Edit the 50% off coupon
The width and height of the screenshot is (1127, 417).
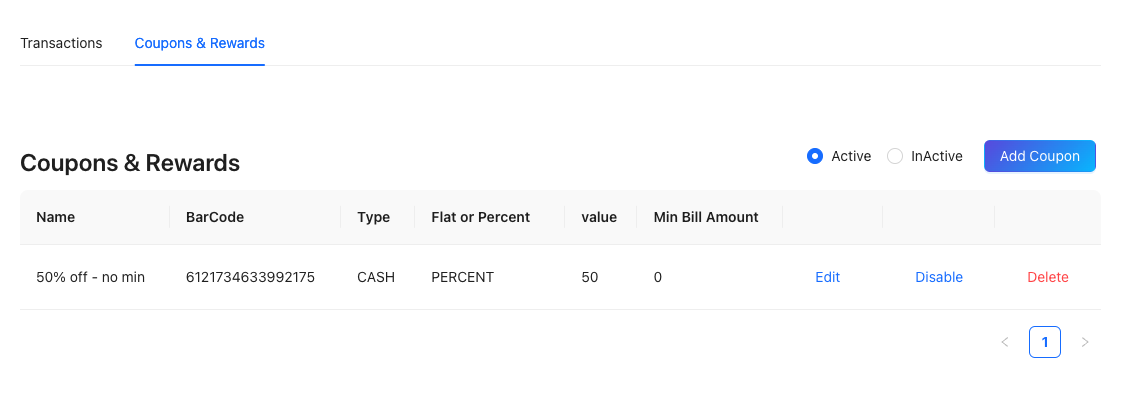click(x=827, y=277)
